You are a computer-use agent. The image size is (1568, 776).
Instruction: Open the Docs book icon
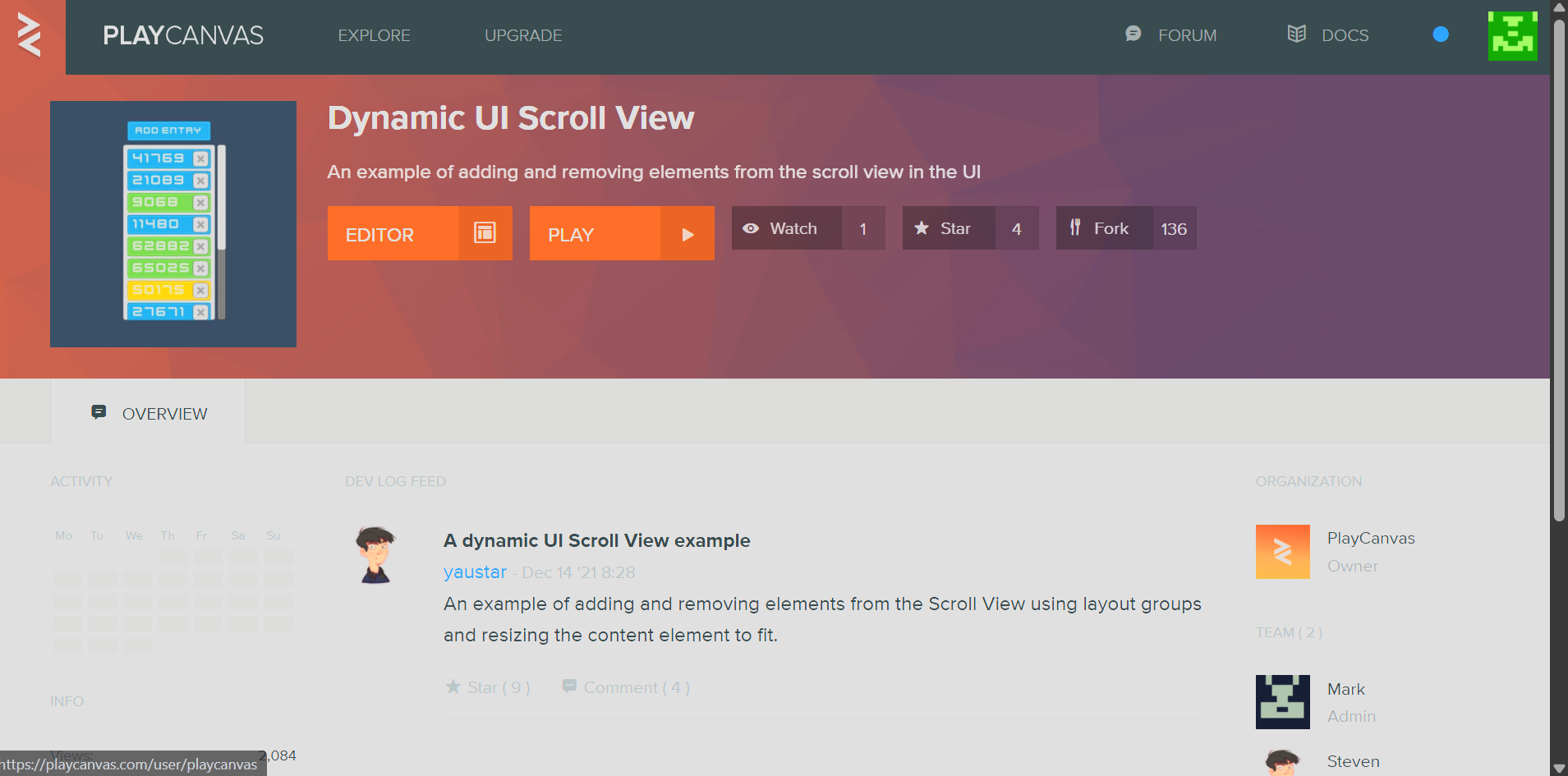click(x=1296, y=34)
